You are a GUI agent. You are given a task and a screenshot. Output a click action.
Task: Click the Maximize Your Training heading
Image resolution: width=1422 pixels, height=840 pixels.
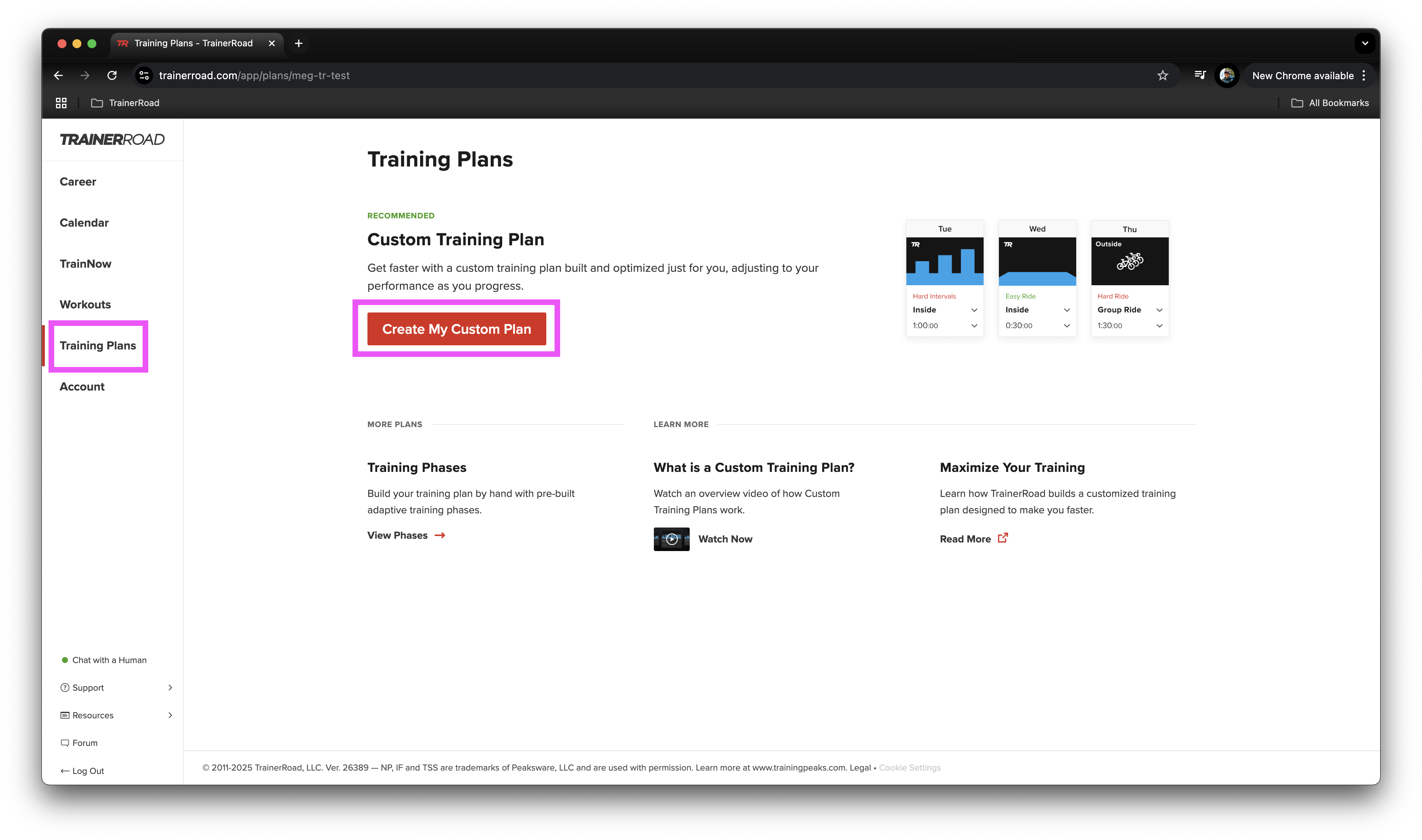click(1012, 467)
